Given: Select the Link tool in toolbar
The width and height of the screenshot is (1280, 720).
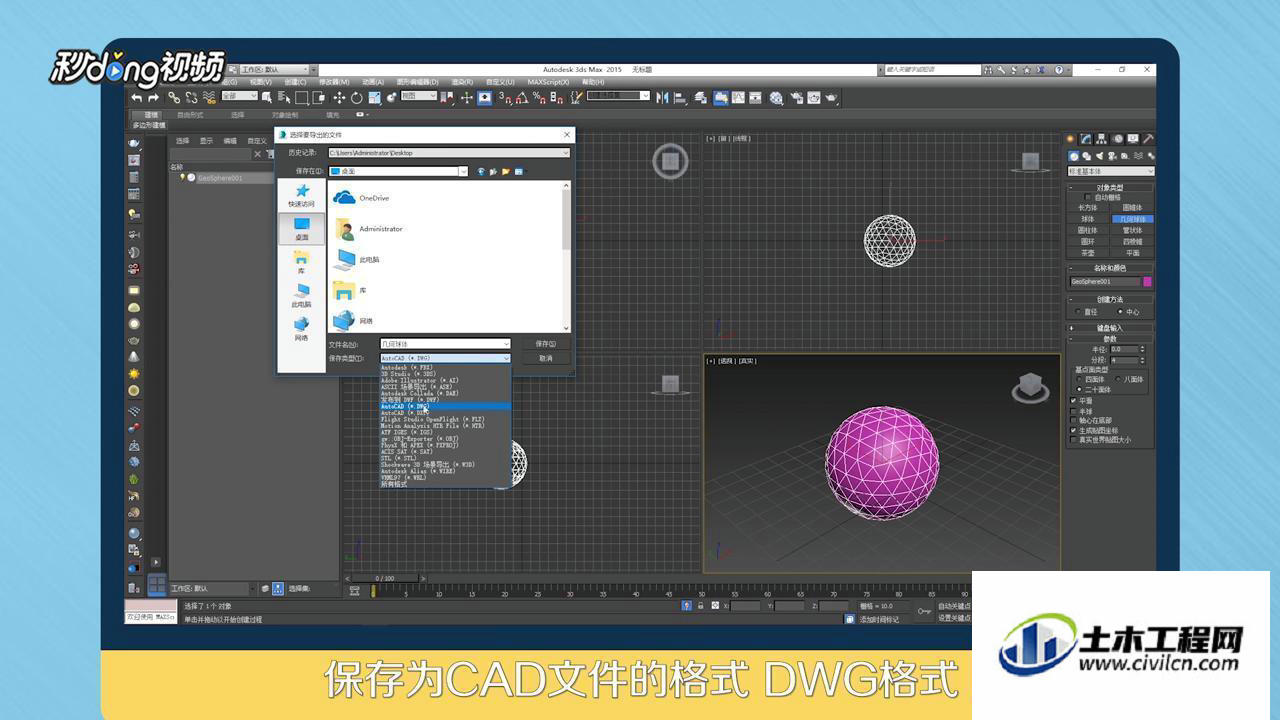Looking at the screenshot, I should tap(174, 97).
